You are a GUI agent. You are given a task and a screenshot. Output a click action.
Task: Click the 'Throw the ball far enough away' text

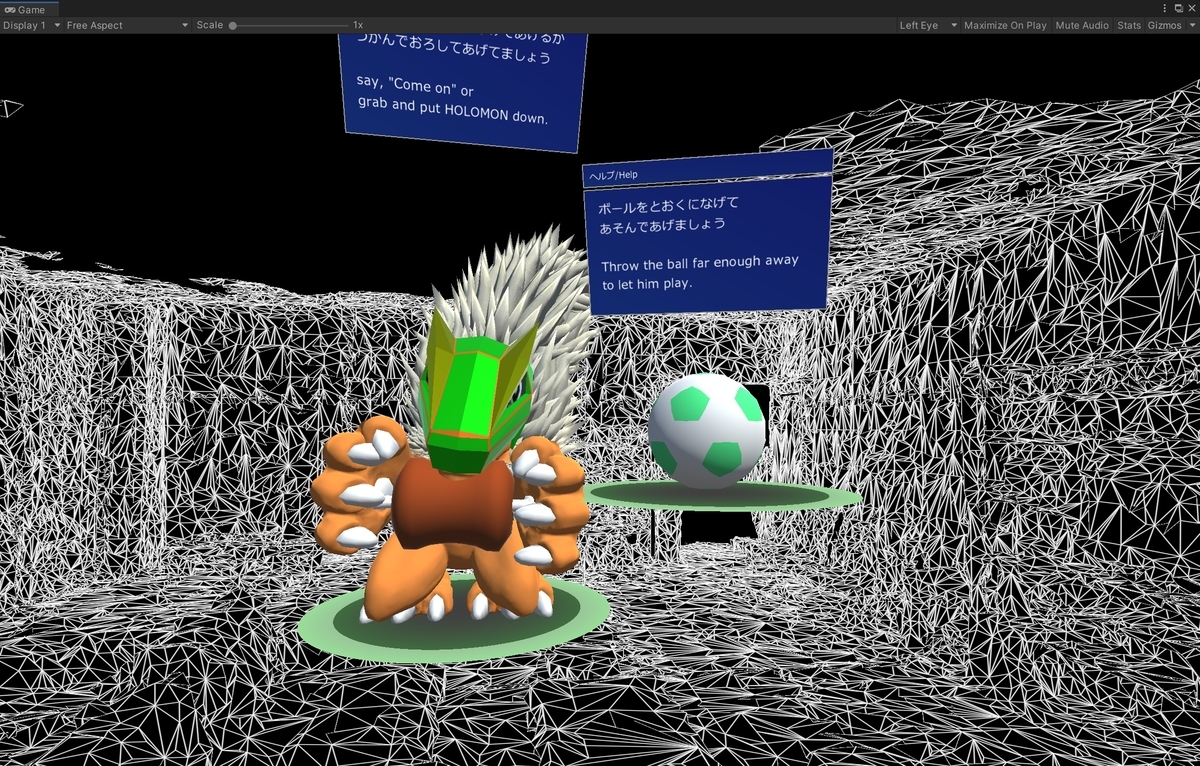click(700, 263)
